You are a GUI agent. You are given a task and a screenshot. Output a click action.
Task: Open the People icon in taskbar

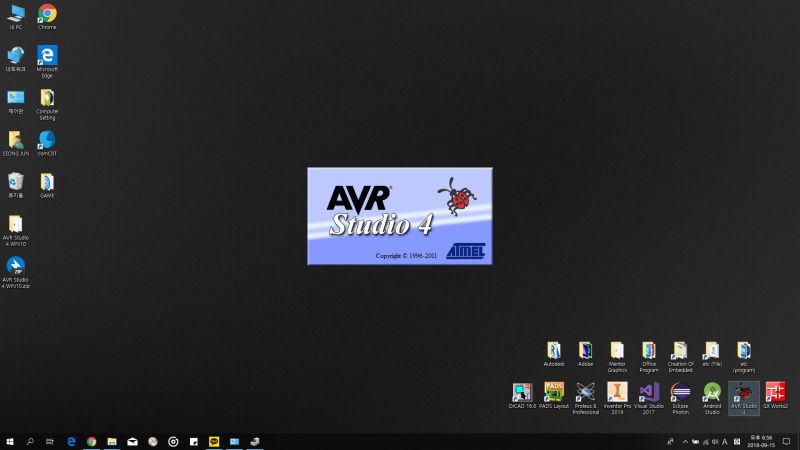[670, 442]
